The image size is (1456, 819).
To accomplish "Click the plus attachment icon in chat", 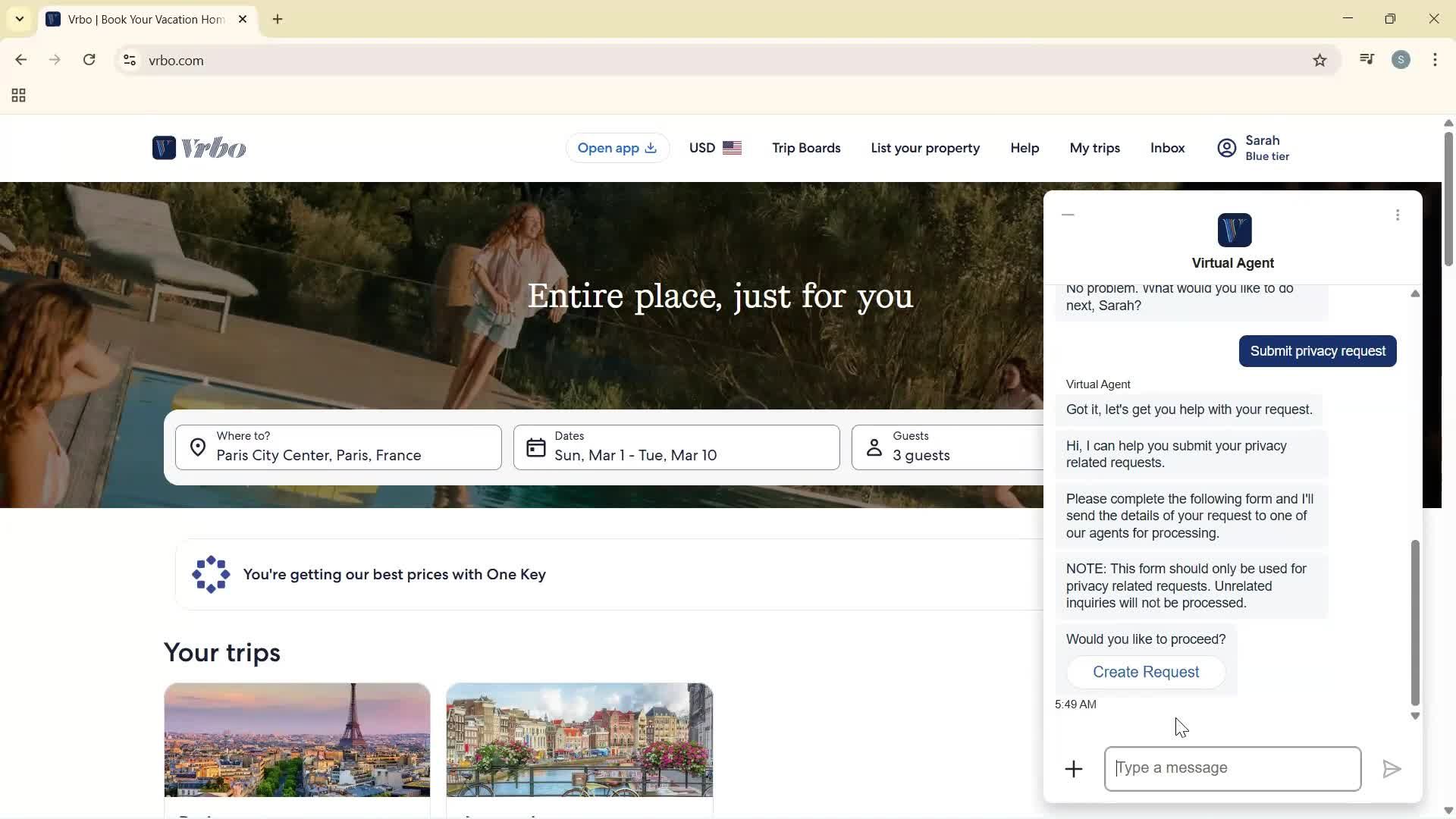I will point(1073,769).
